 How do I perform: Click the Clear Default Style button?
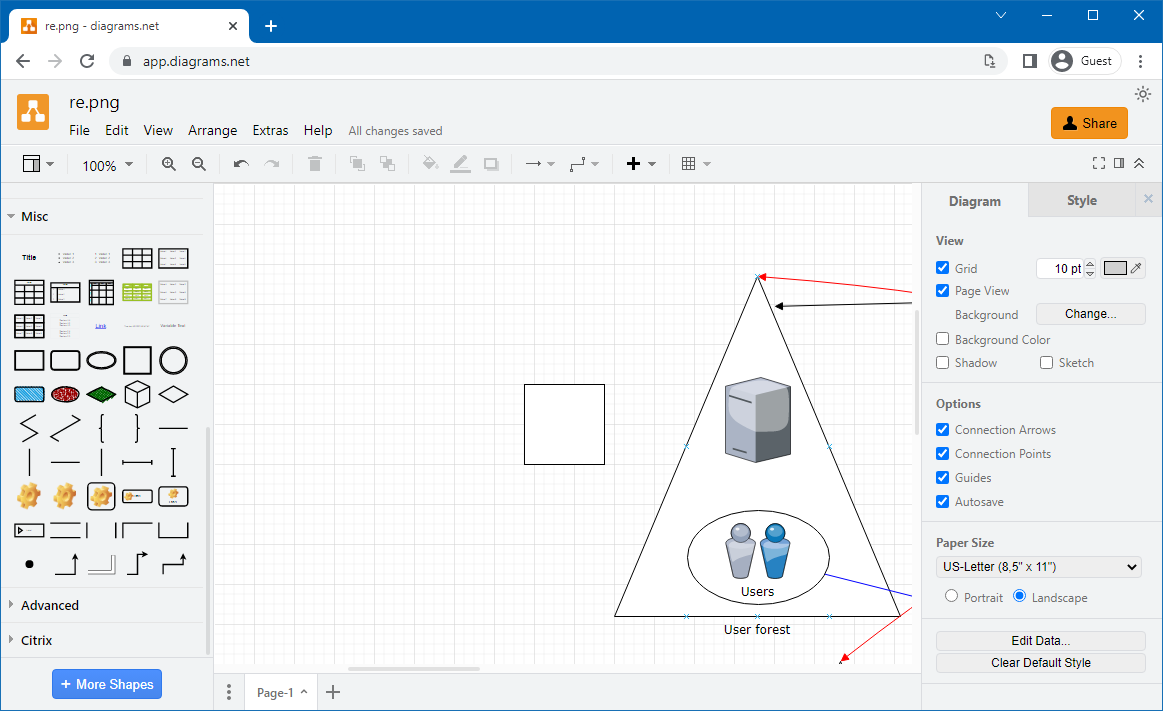1040,662
